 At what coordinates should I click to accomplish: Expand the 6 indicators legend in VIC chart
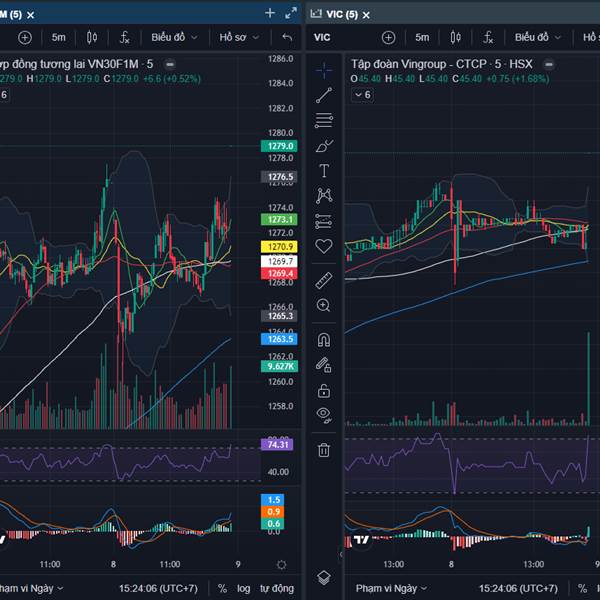point(362,95)
